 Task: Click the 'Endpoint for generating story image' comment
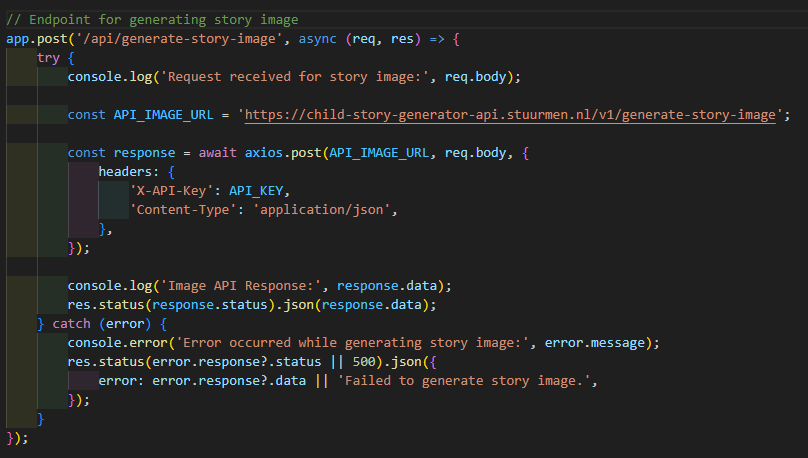[x=164, y=19]
